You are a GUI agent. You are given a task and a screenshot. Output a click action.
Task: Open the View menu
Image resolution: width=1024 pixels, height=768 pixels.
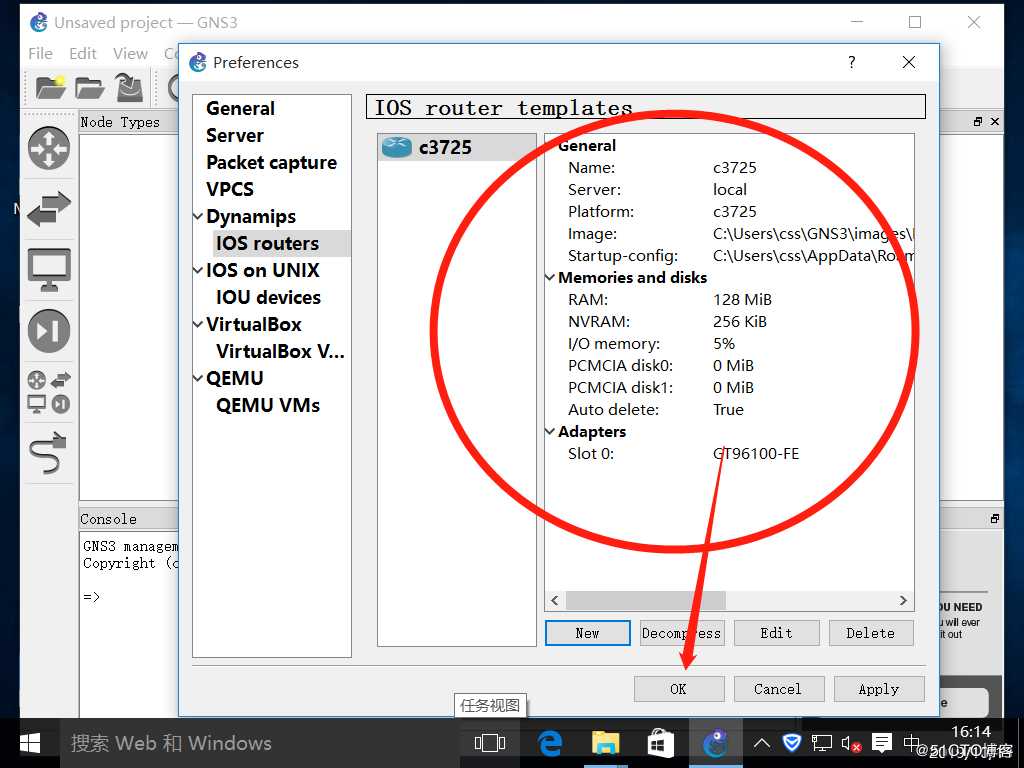click(130, 54)
